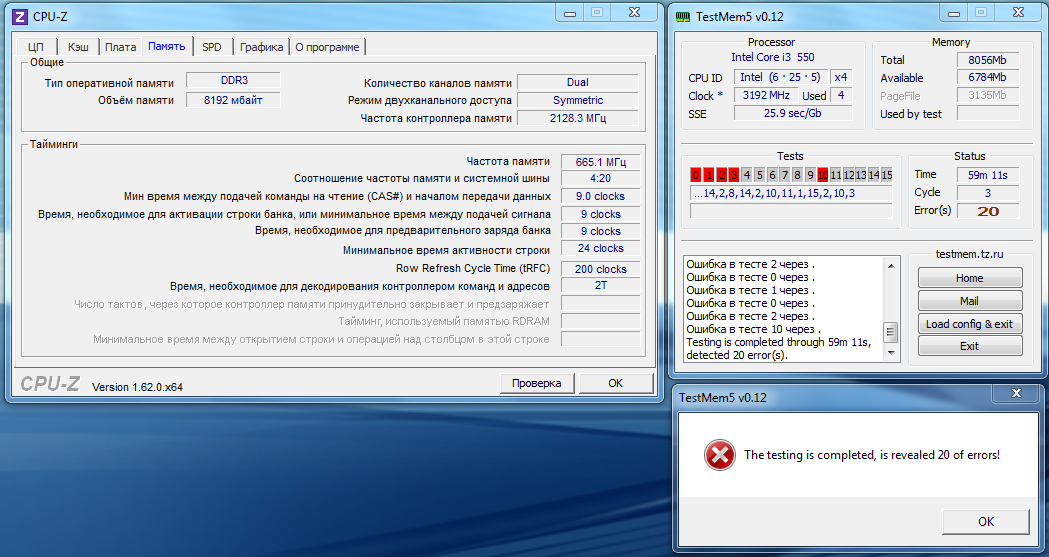Click the 8192 мбайт memory size field

233,100
